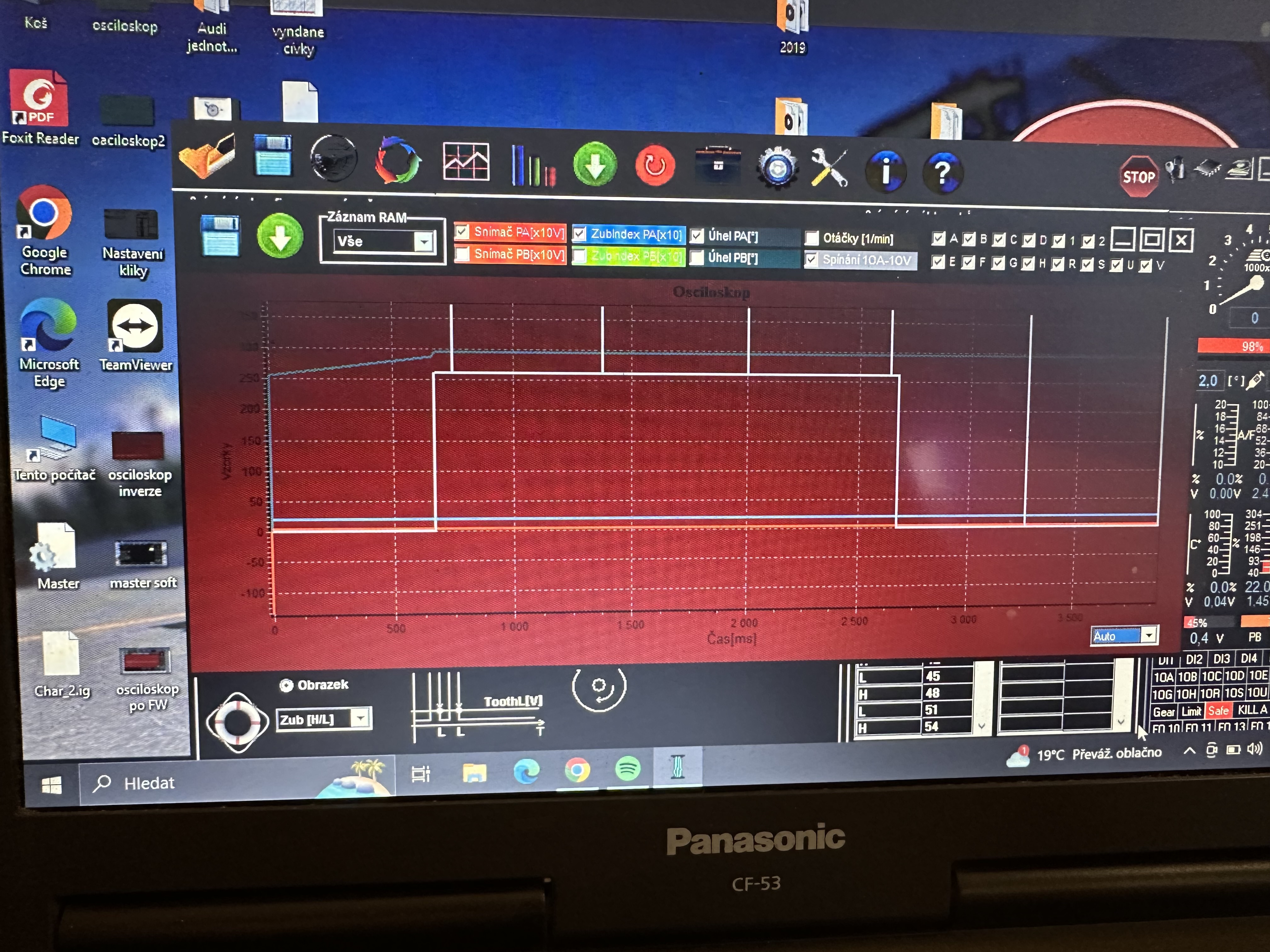Select the Obrazek radio option

[x=287, y=685]
